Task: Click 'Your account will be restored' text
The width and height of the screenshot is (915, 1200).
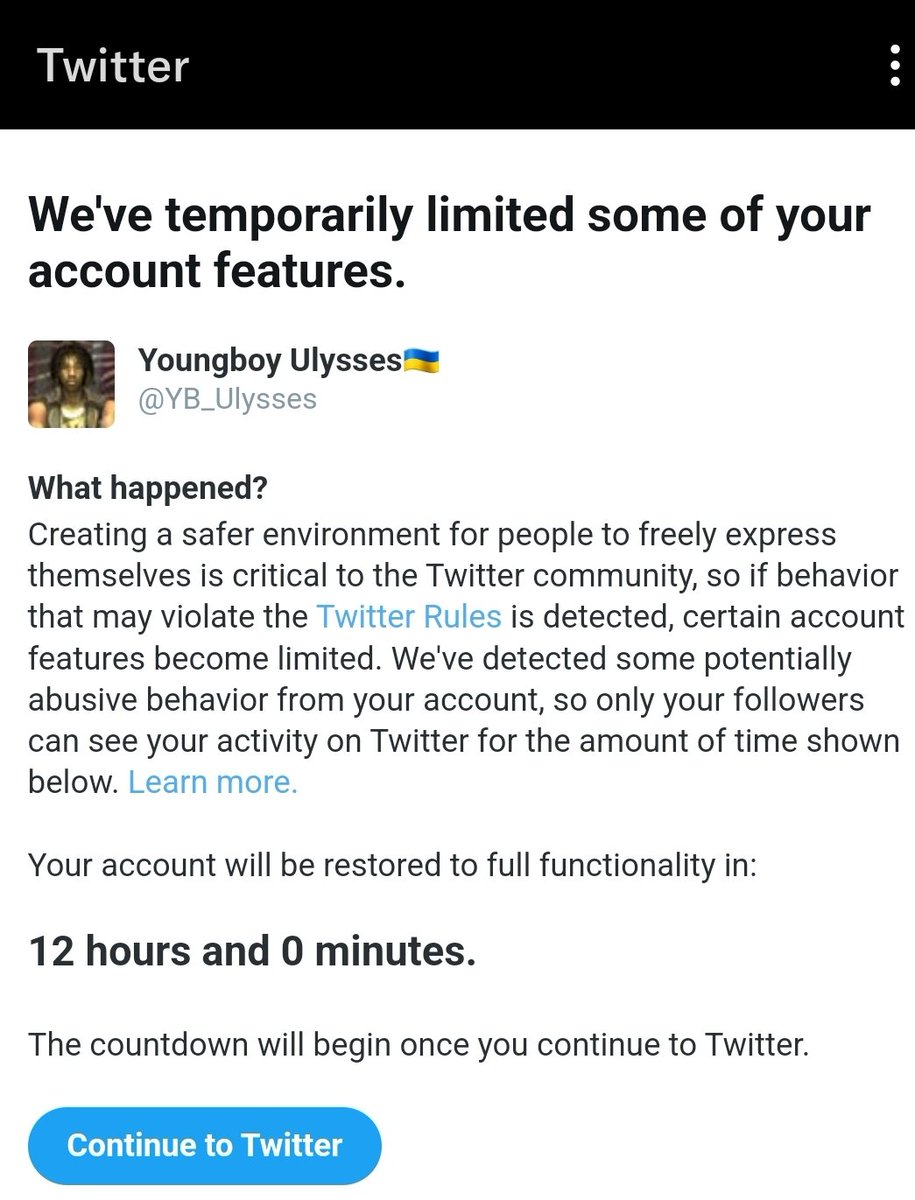Action: pyautogui.click(x=393, y=865)
